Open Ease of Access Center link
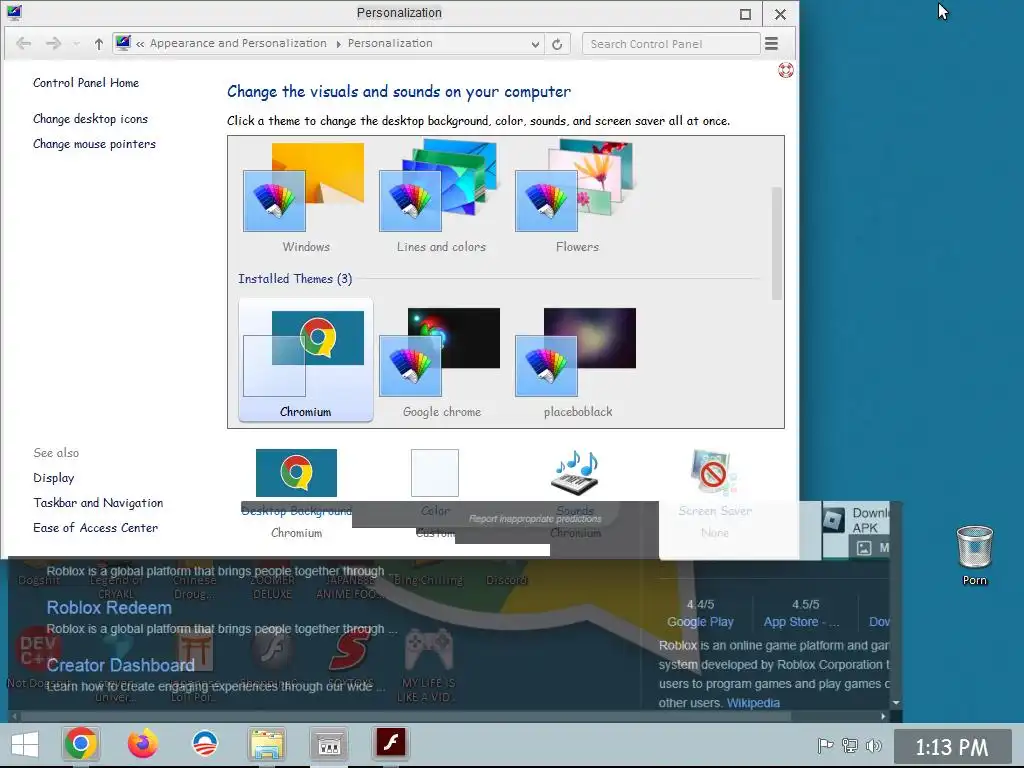This screenshot has height=768, width=1024. point(95,528)
